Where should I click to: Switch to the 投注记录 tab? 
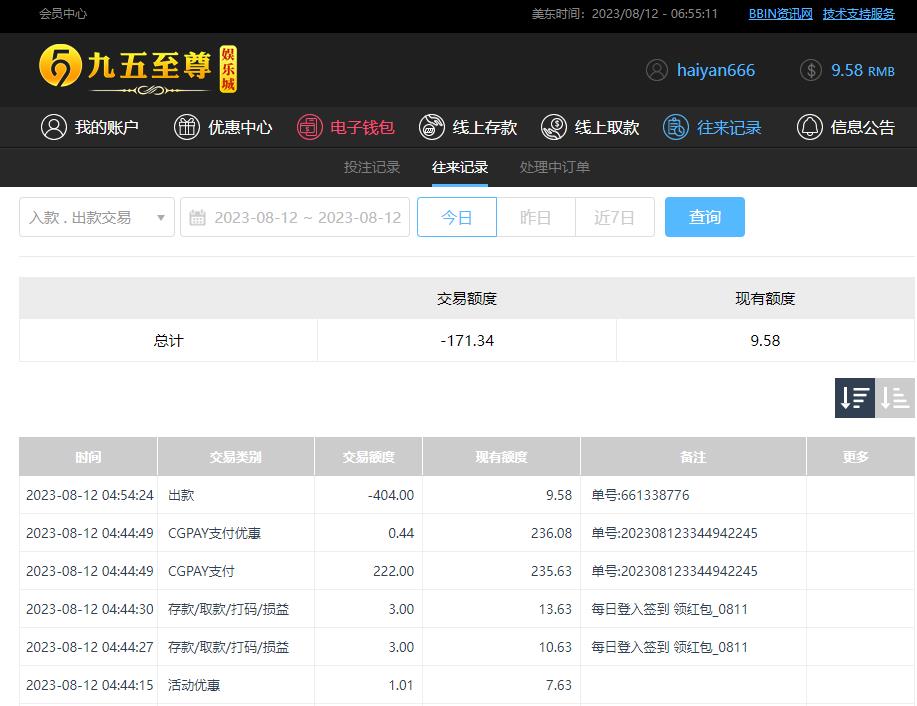[372, 167]
